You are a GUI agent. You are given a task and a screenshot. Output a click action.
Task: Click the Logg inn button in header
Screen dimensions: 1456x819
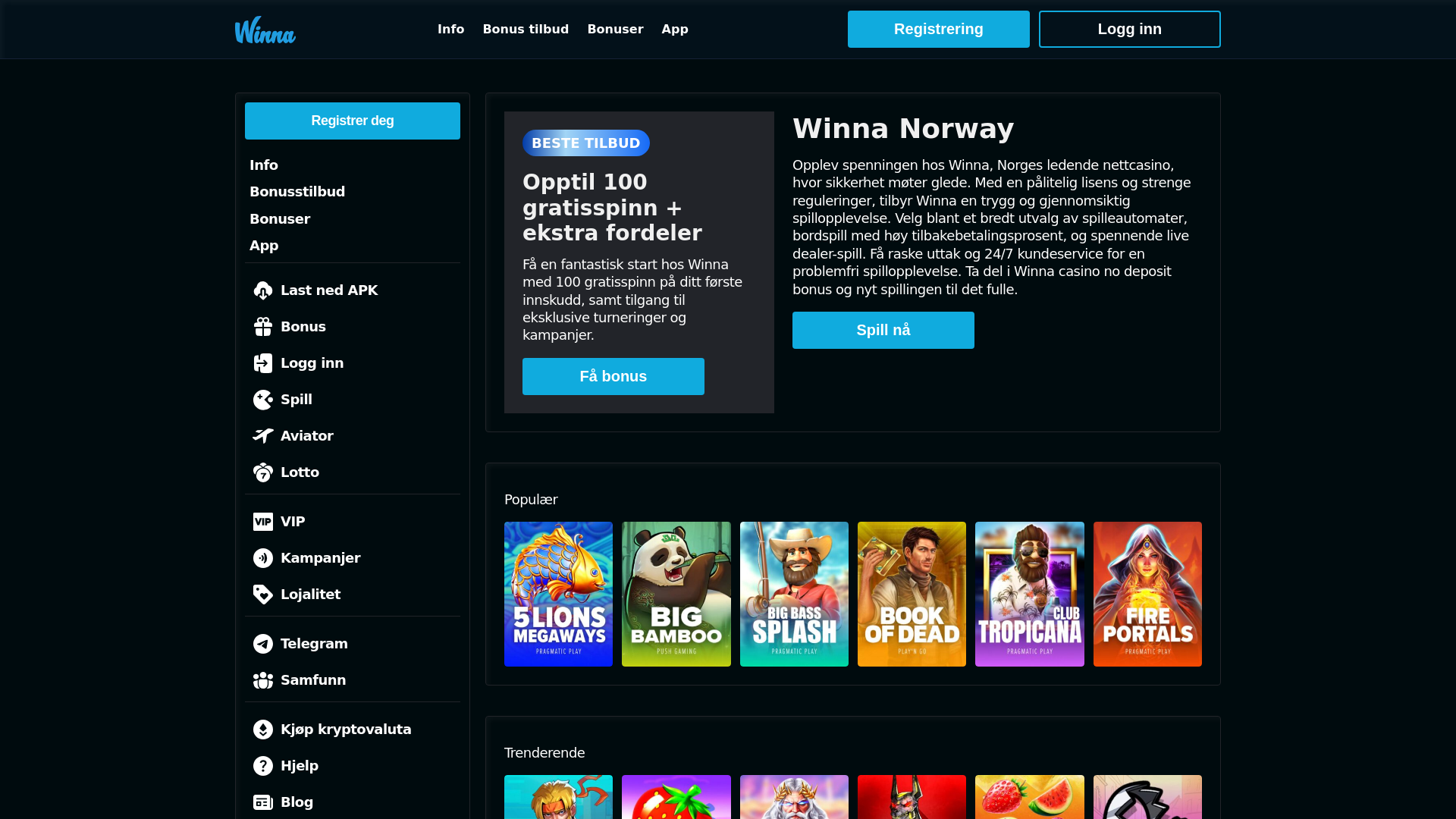click(x=1130, y=29)
